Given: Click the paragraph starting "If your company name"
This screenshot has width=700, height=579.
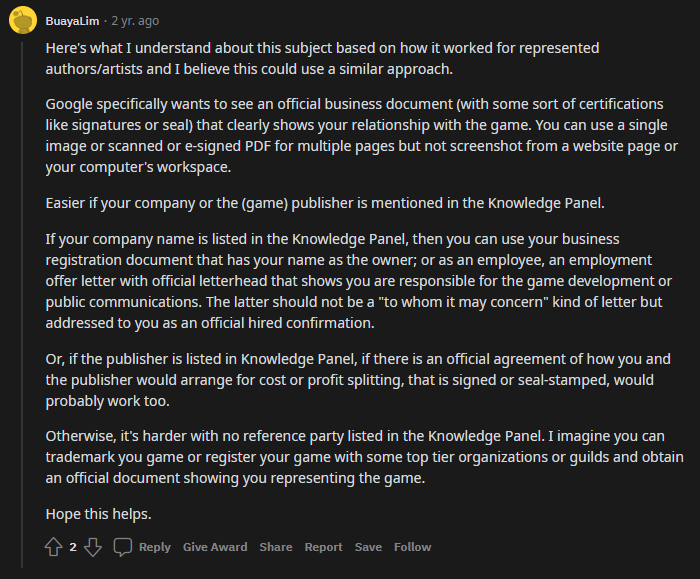Looking at the screenshot, I should click(x=358, y=281).
